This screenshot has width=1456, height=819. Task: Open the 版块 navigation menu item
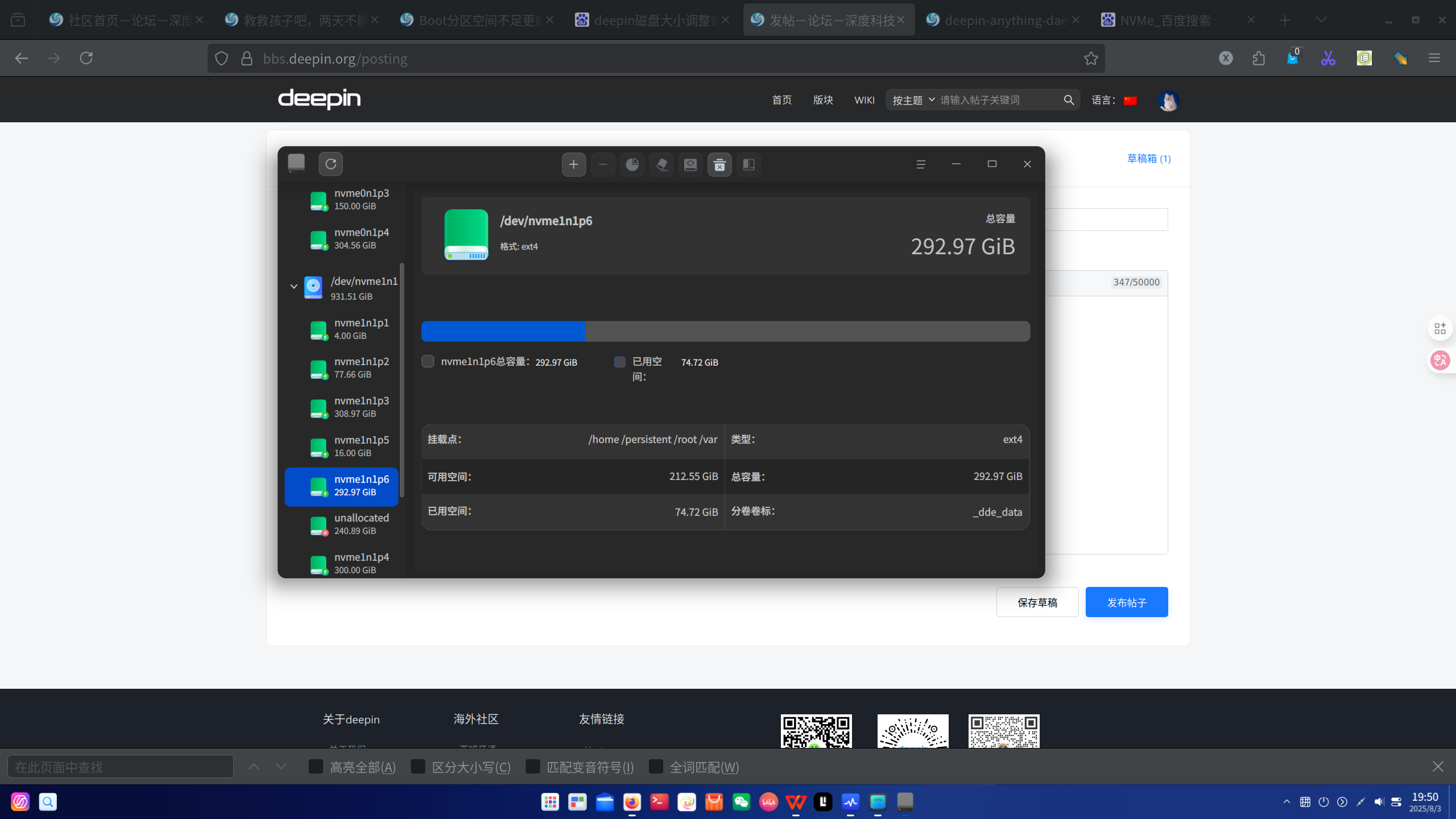pos(823,100)
